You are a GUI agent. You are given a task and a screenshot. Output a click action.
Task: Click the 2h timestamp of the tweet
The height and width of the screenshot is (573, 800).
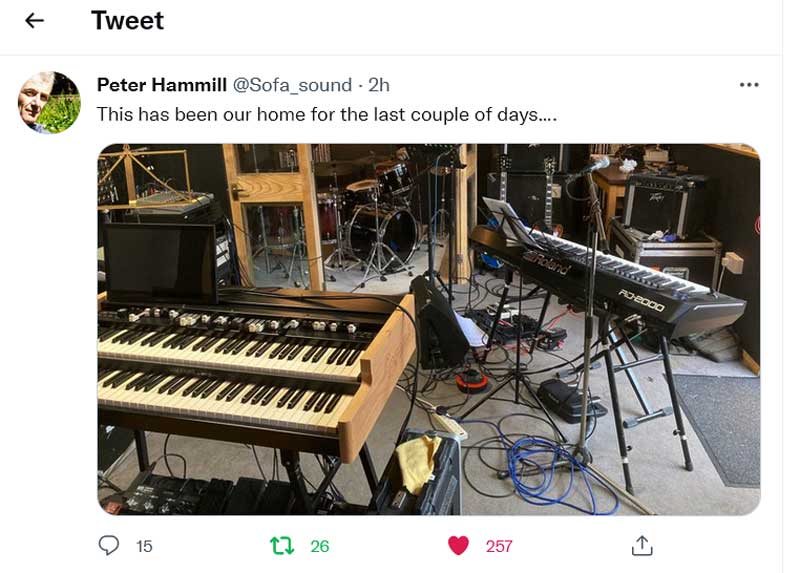click(x=379, y=85)
